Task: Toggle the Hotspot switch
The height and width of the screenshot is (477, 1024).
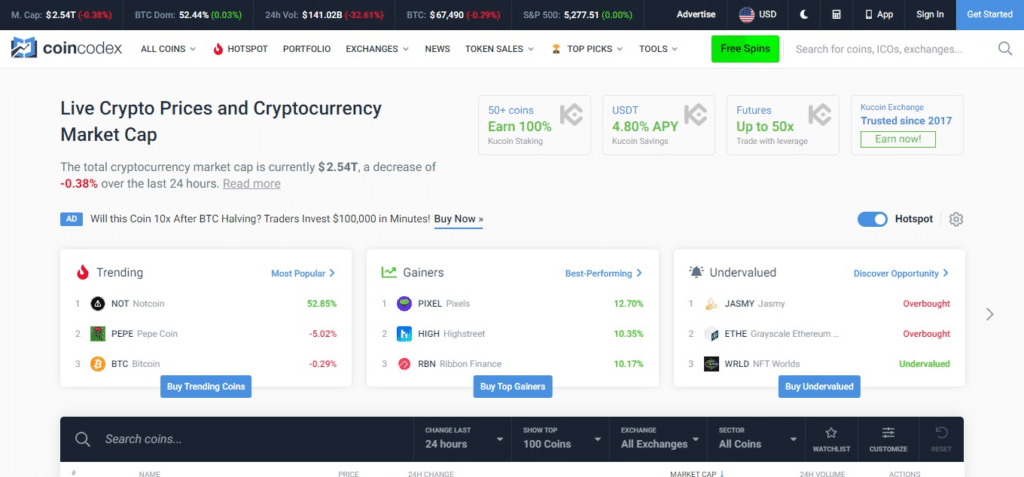Action: tap(872, 219)
